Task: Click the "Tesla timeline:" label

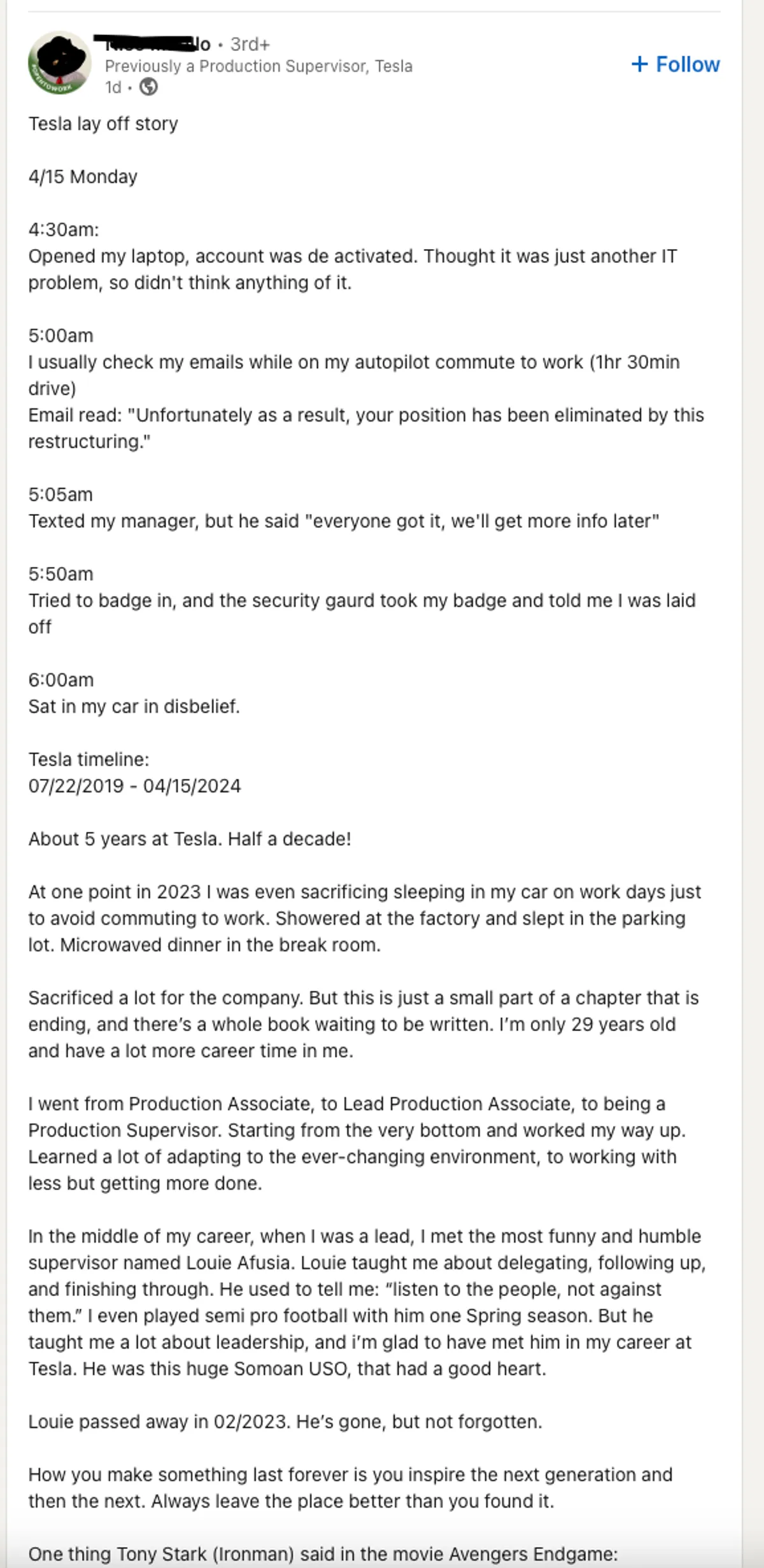Action: click(88, 759)
